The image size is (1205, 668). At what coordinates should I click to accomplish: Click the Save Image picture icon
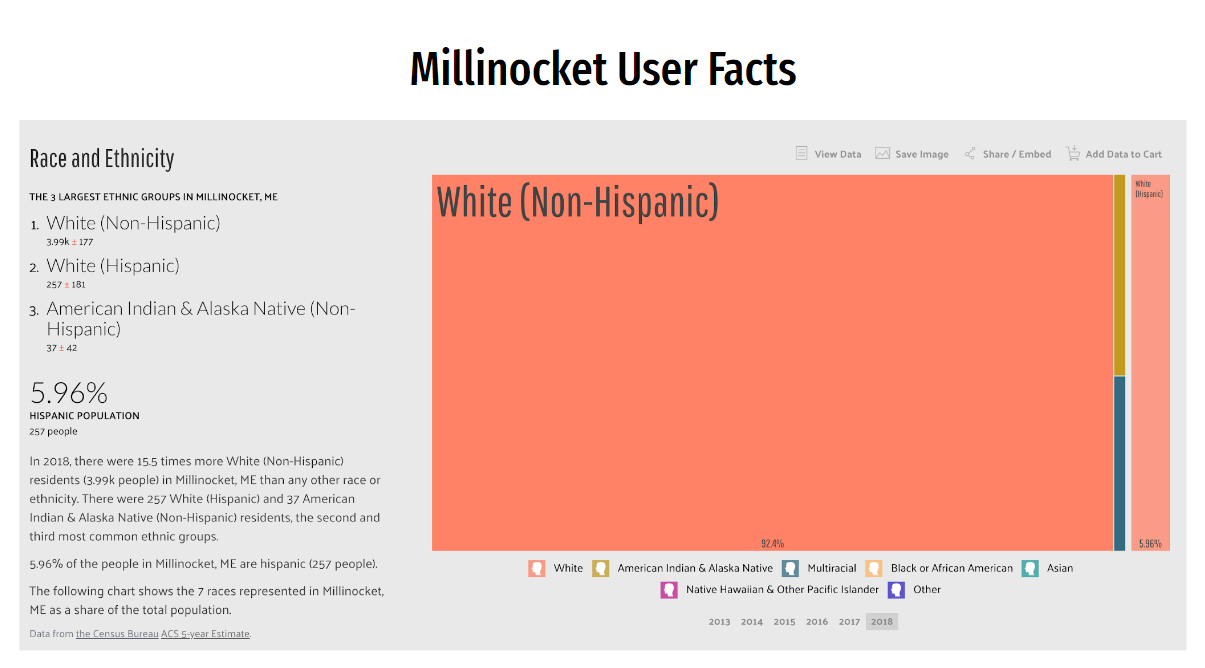pos(882,154)
